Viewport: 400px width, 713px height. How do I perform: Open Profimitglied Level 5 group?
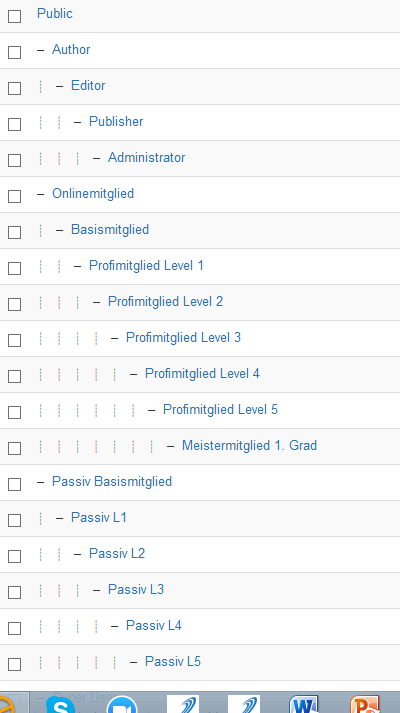(220, 409)
